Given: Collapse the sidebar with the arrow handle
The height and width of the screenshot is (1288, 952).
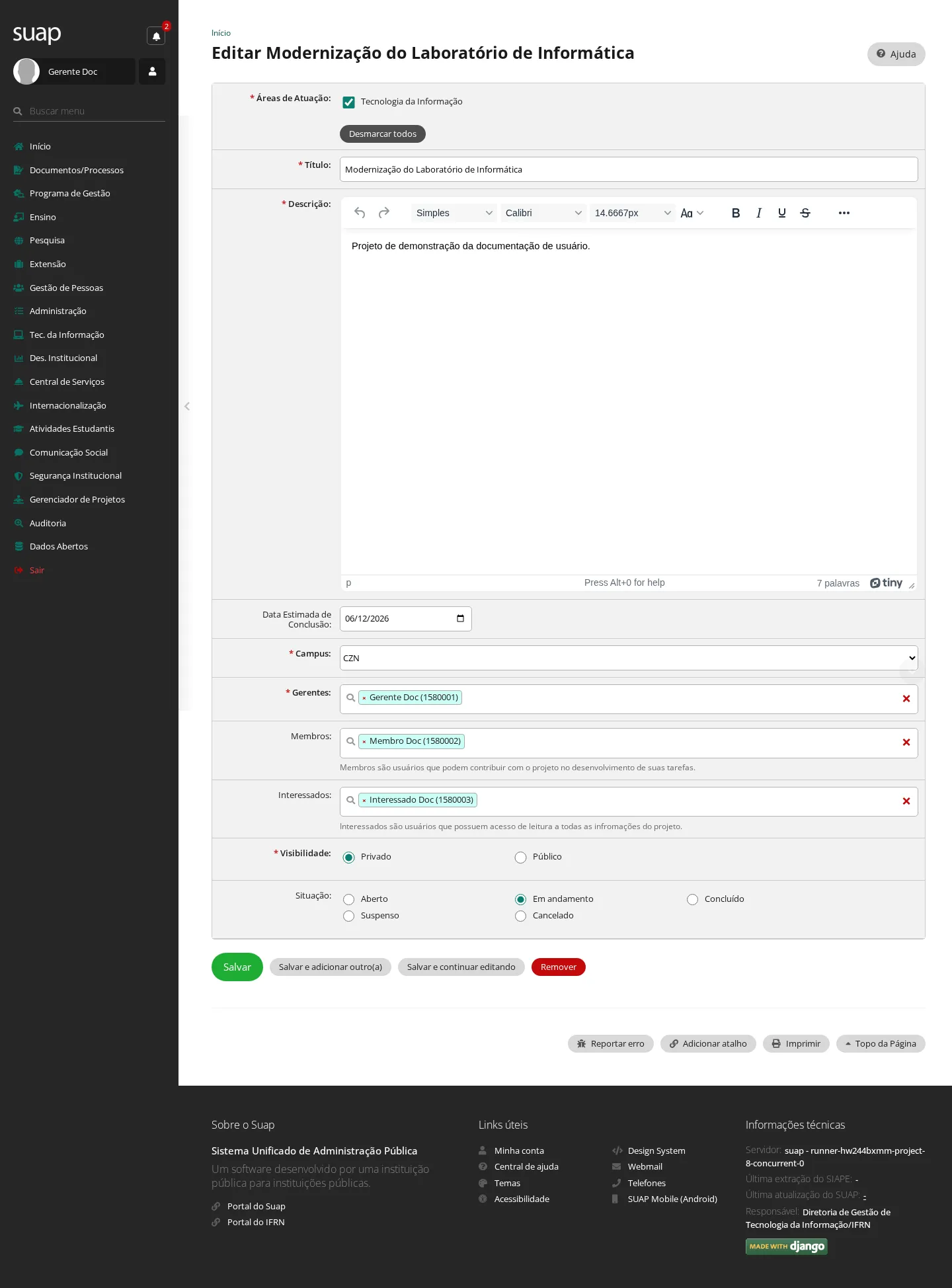Looking at the screenshot, I should tap(187, 407).
